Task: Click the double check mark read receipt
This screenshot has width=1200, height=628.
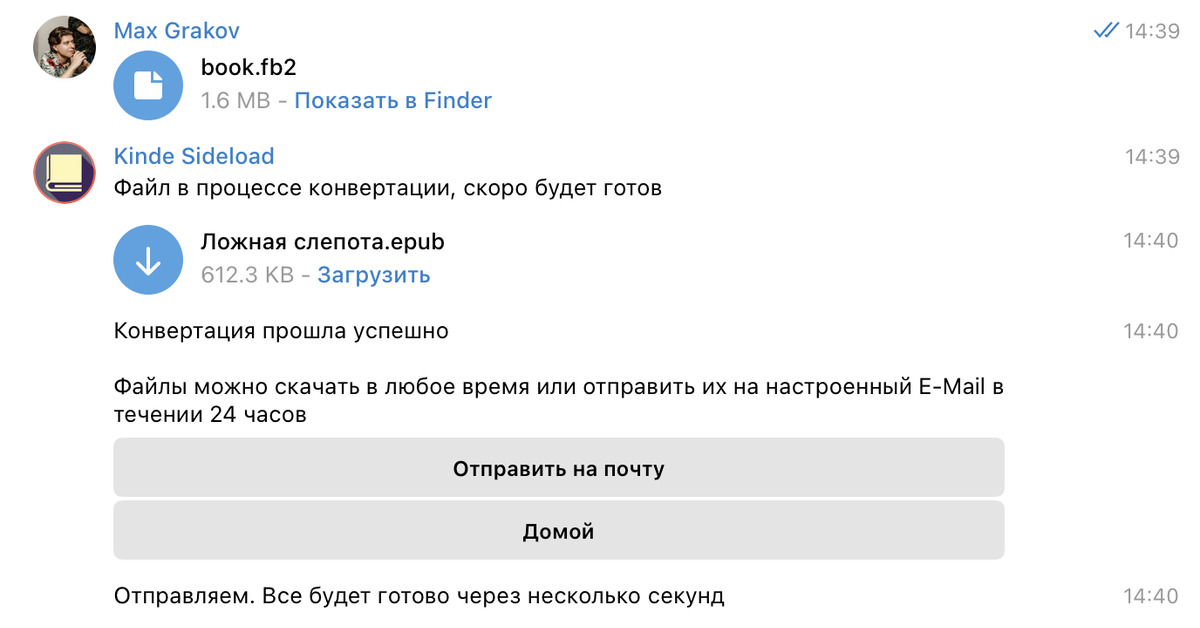Action: coord(1106,31)
